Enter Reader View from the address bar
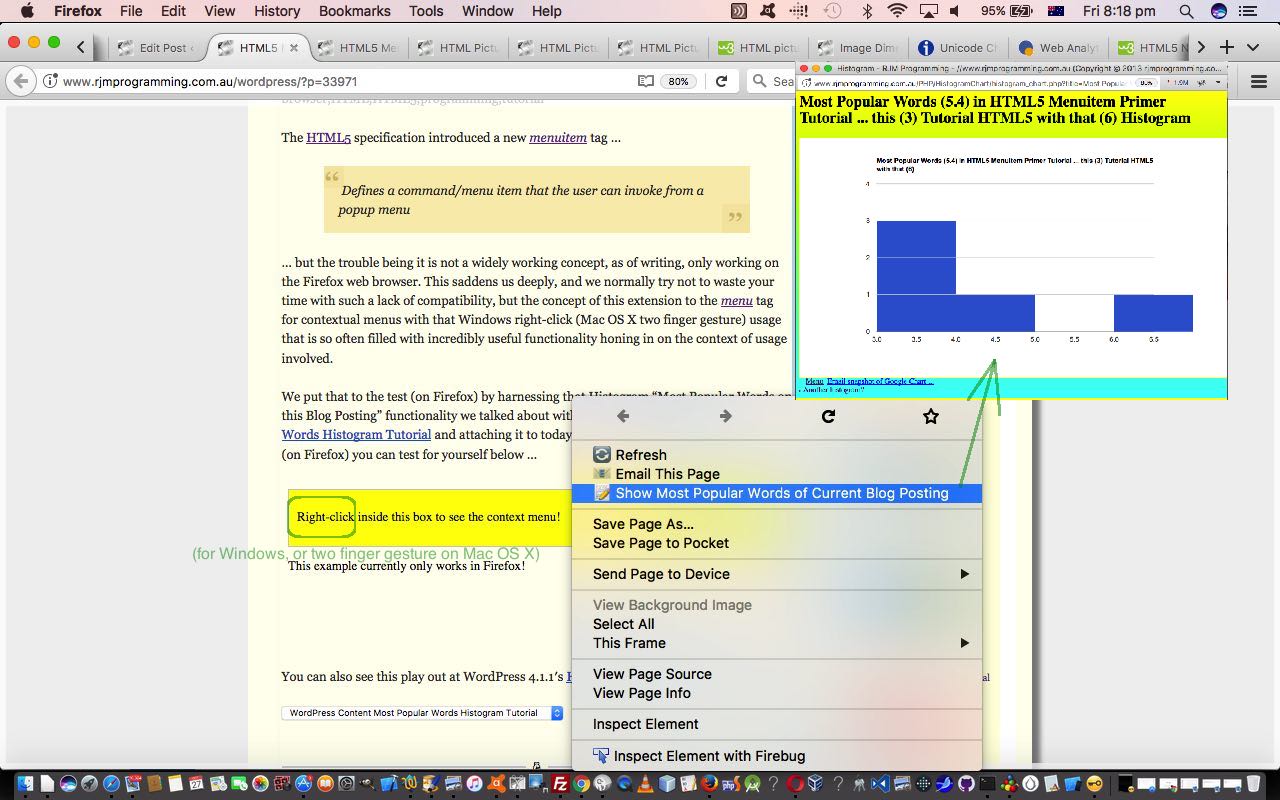The height and width of the screenshot is (800, 1280). [646, 81]
